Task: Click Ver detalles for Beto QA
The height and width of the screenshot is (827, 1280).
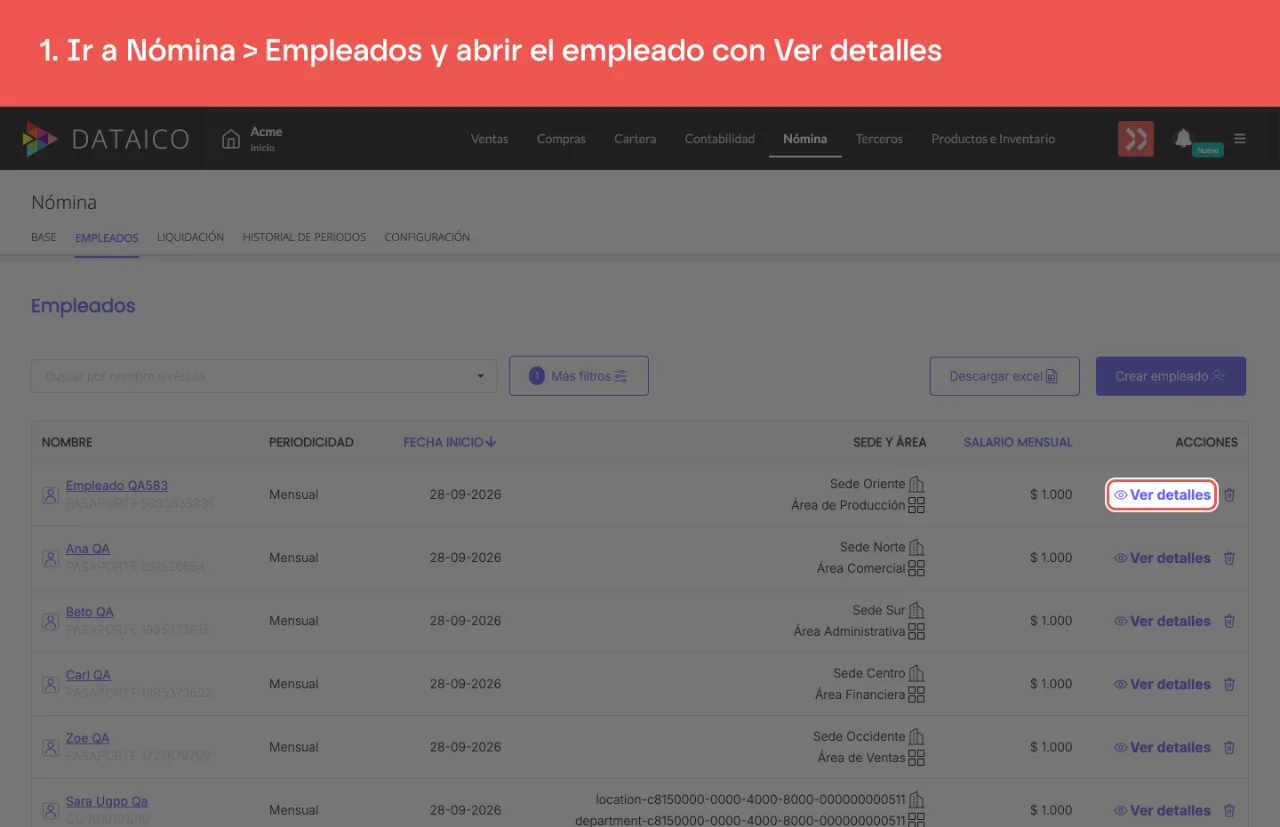Action: tap(1162, 621)
